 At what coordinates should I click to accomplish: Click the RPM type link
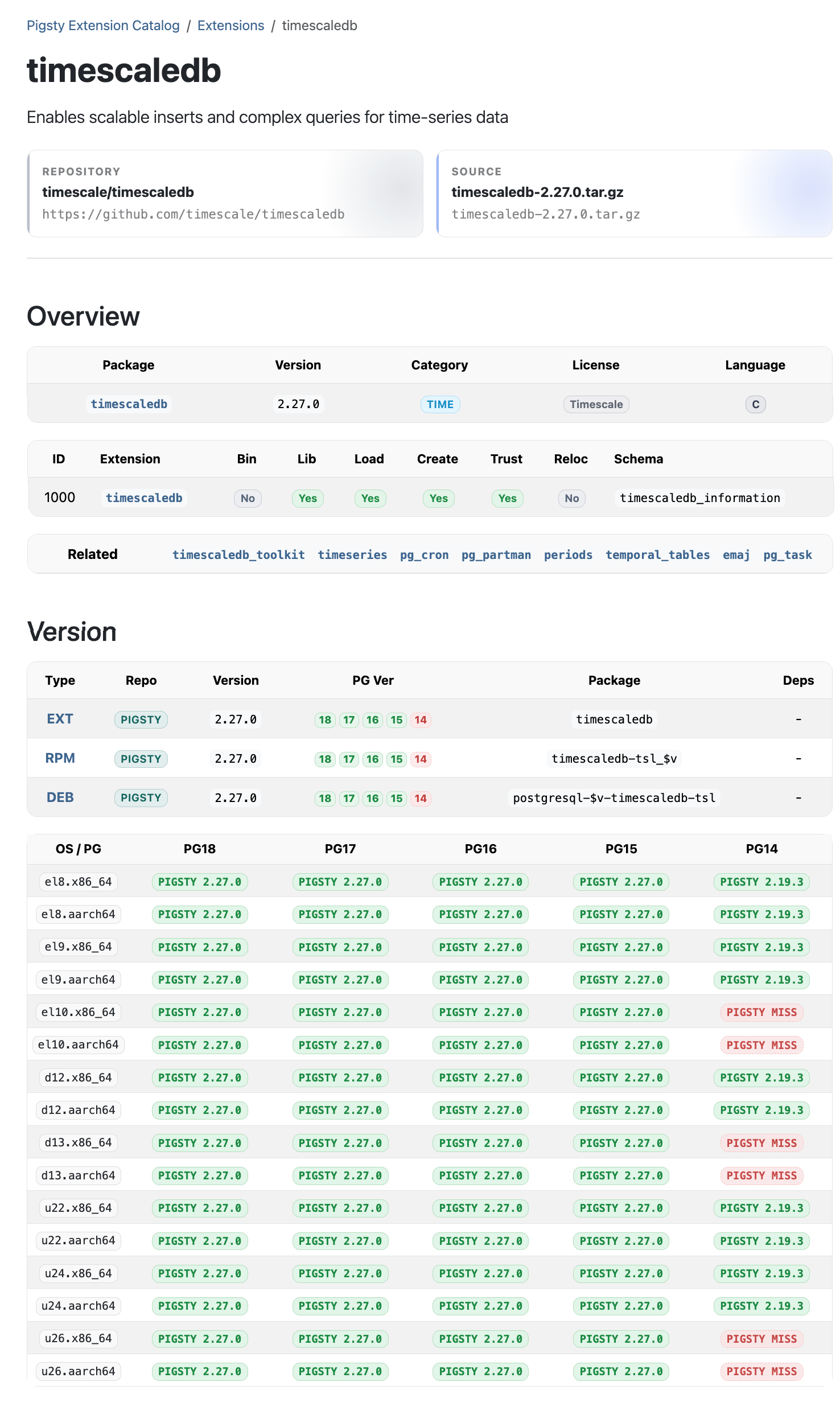(x=60, y=758)
